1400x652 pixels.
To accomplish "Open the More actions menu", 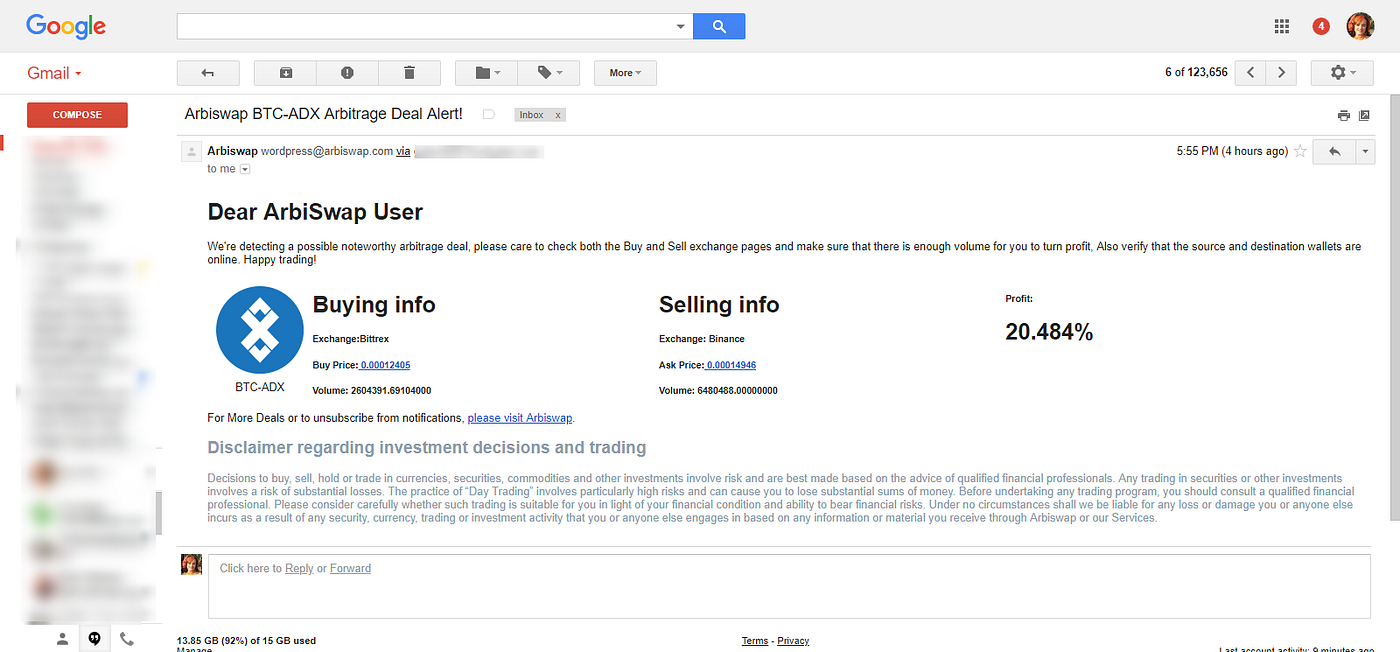I will click(625, 73).
